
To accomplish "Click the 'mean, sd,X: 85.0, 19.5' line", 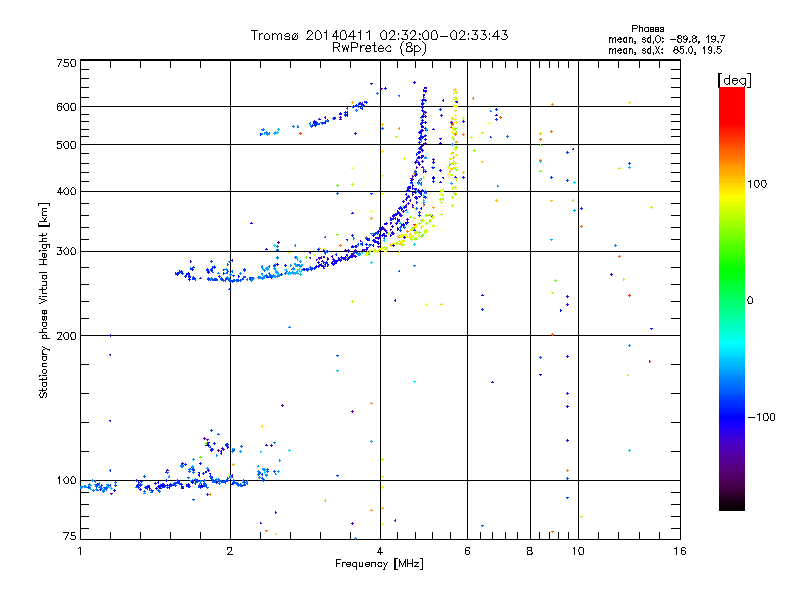I will 665,50.
